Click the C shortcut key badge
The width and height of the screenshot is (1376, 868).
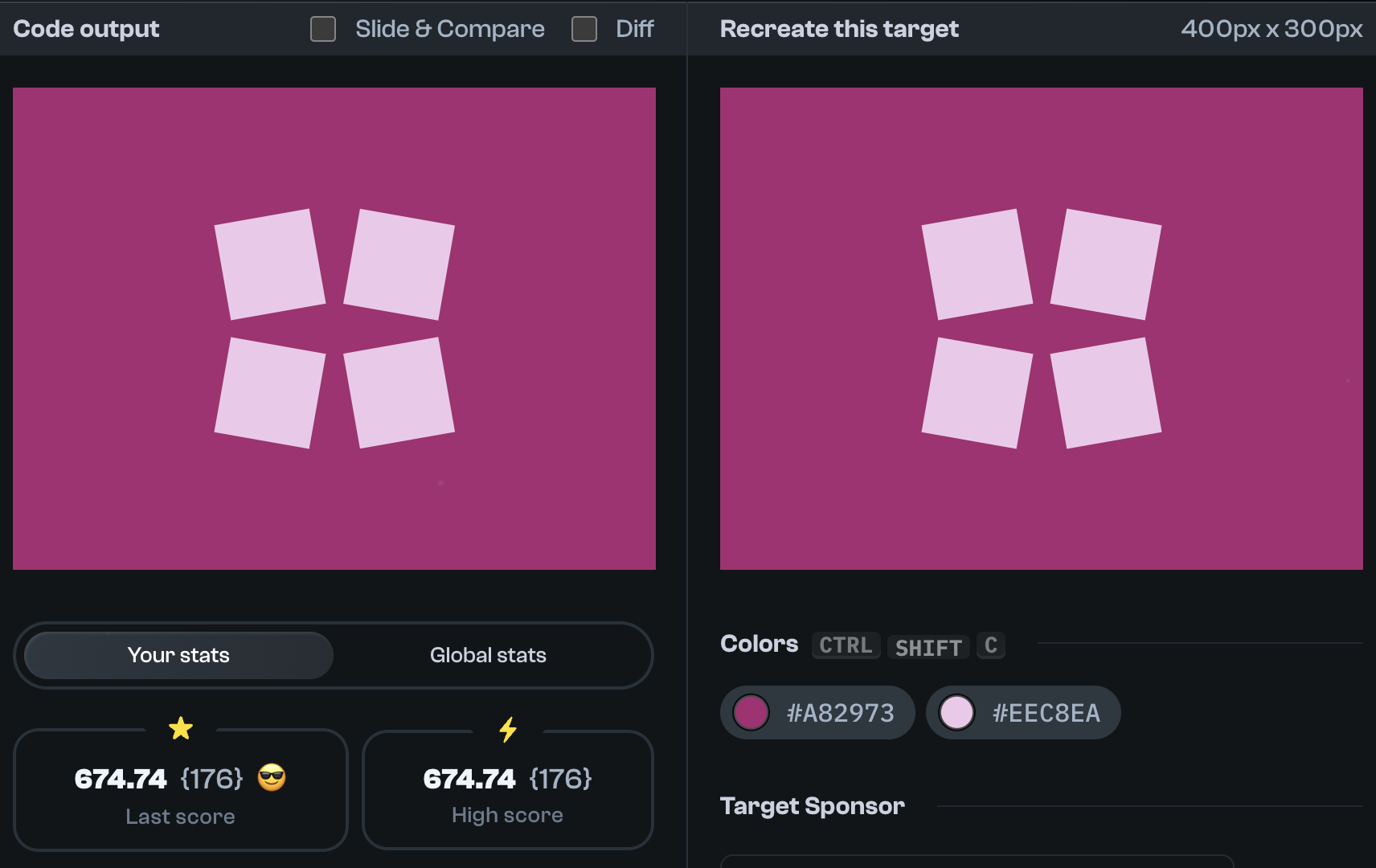tap(990, 645)
